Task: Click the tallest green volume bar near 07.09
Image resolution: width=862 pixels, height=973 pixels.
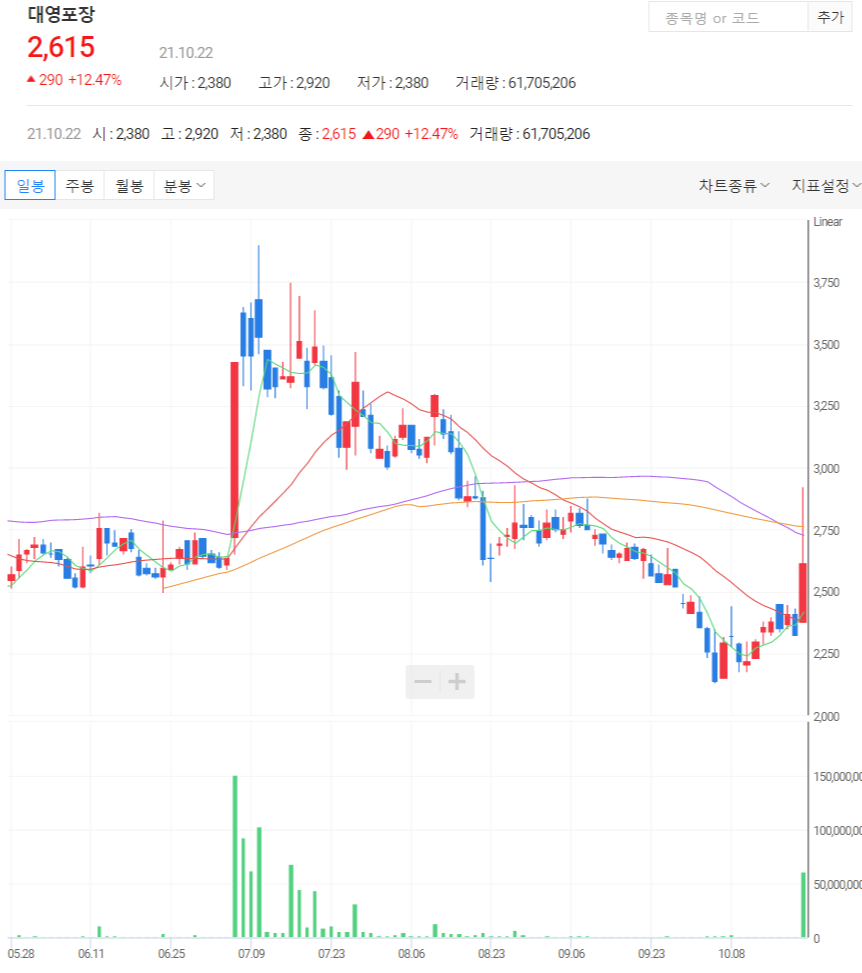Action: 235,856
